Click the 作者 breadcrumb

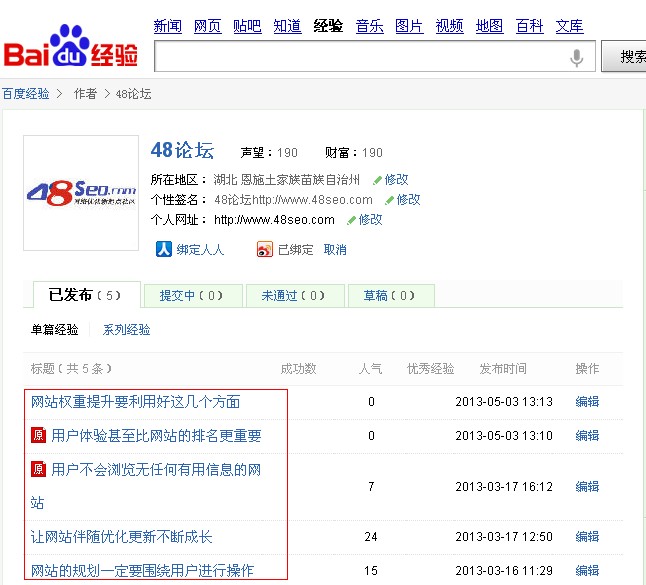coord(85,94)
